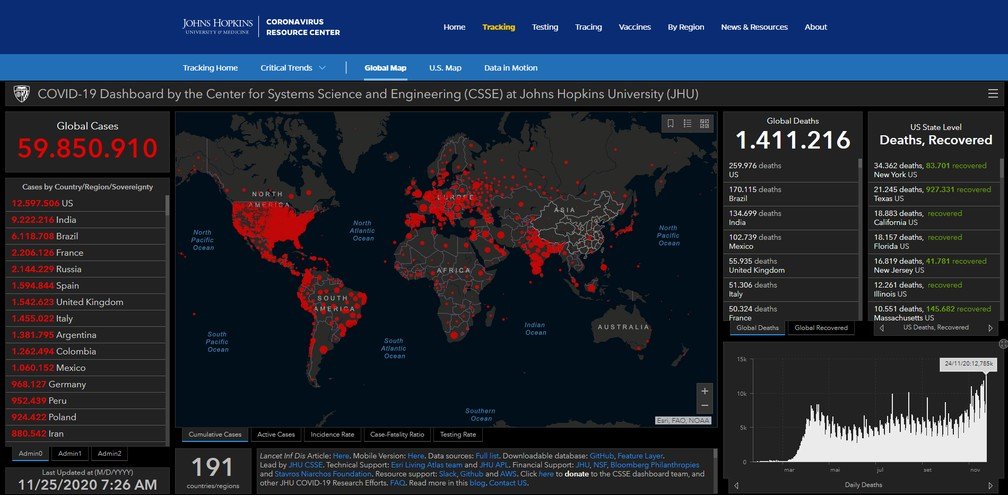Select India in the cases list
The image size is (1008, 495).
[x=86, y=220]
